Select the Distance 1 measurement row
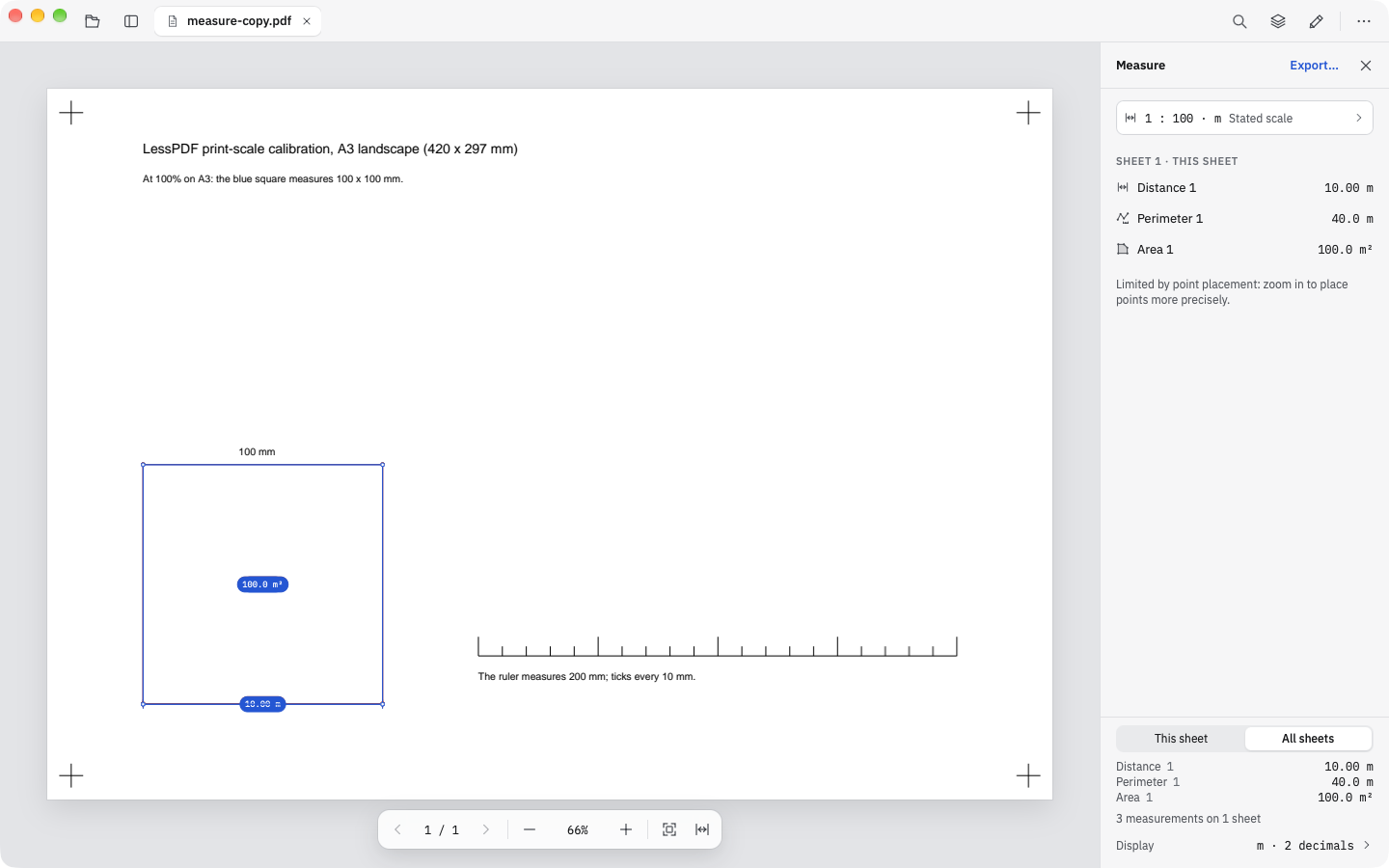This screenshot has width=1389, height=868. tap(1244, 188)
